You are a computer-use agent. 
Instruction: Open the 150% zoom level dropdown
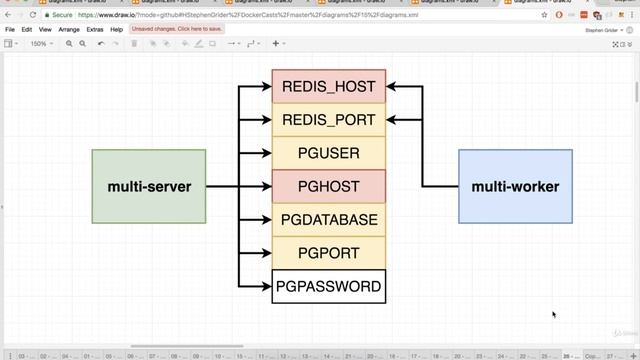point(42,43)
